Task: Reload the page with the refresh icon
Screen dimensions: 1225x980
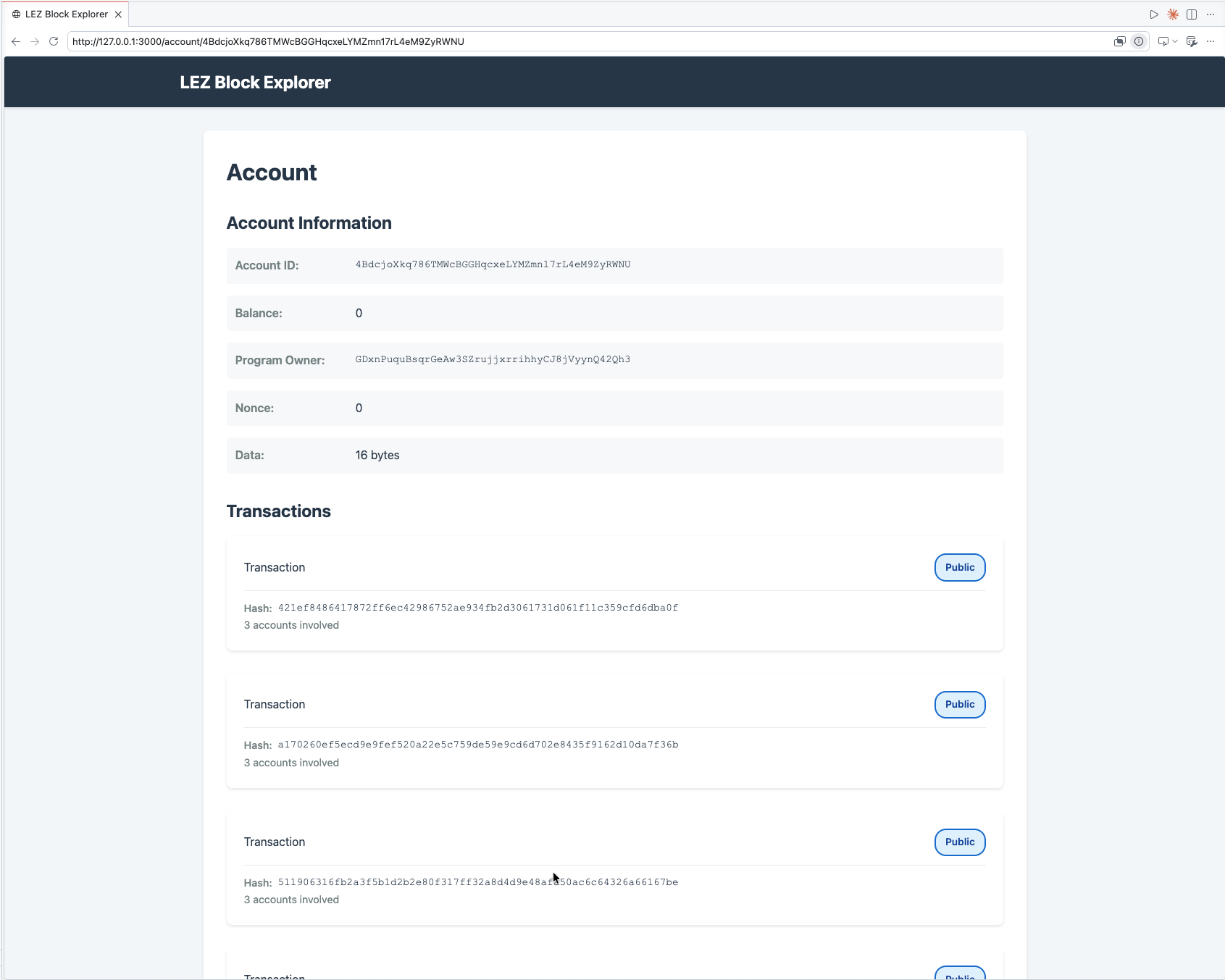Action: click(x=54, y=41)
